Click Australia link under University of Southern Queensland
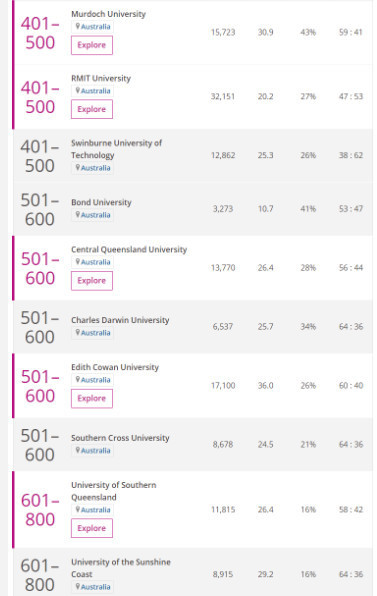 96,510
